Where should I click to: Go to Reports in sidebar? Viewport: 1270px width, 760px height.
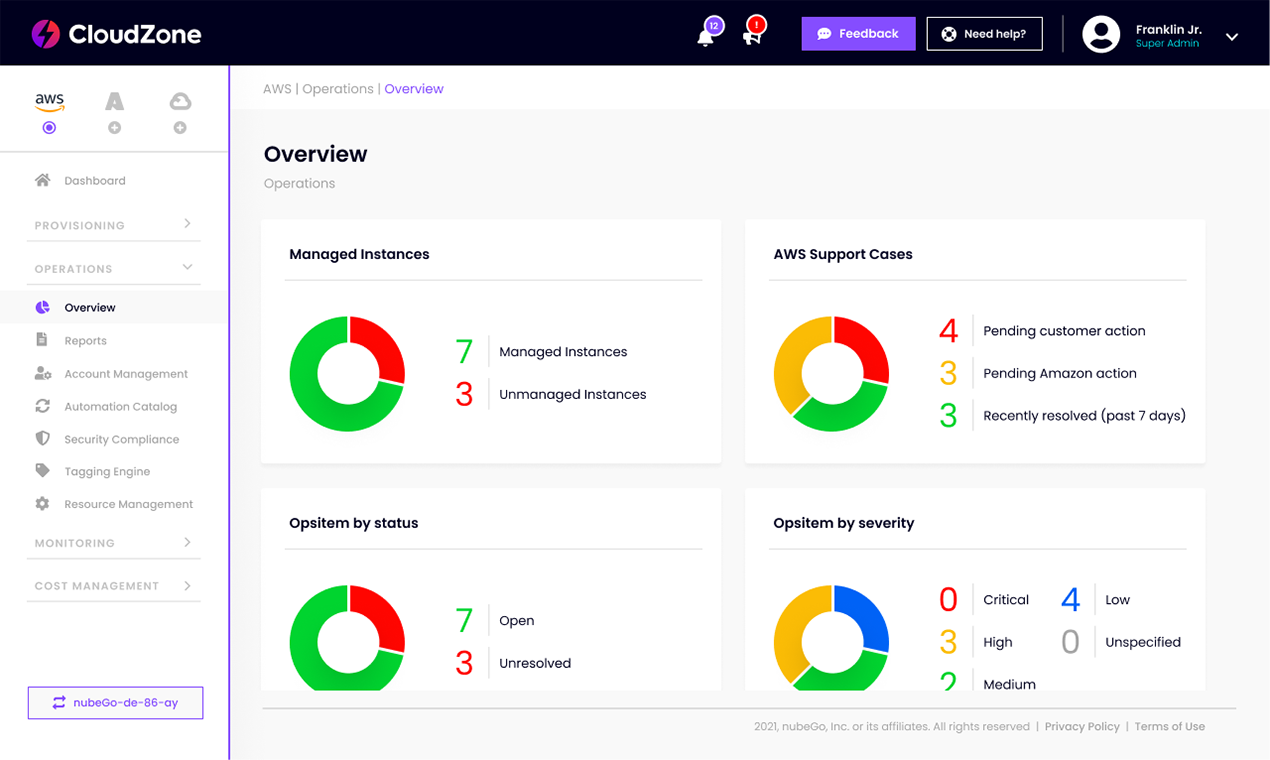(86, 341)
